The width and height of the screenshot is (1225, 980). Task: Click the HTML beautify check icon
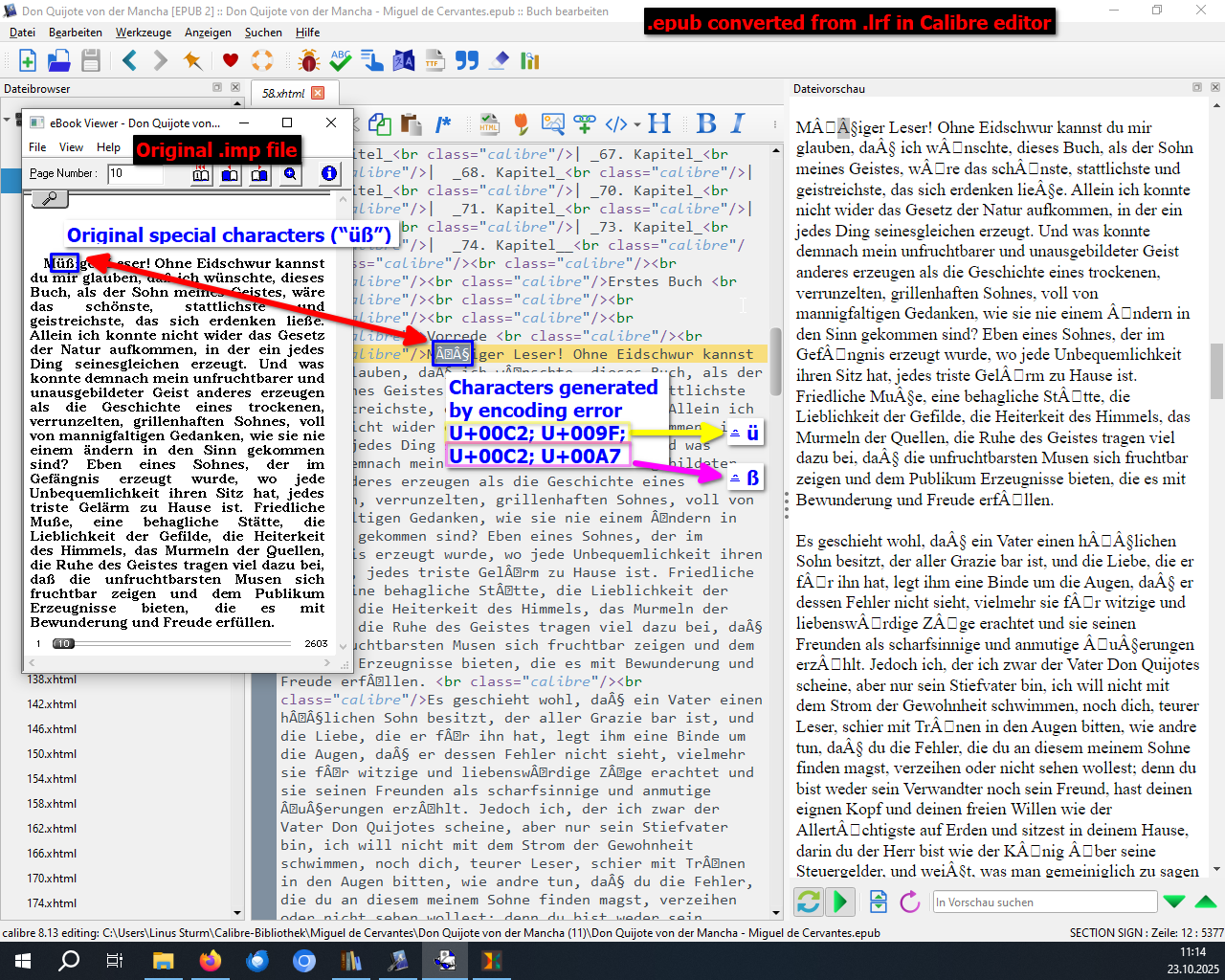(490, 123)
